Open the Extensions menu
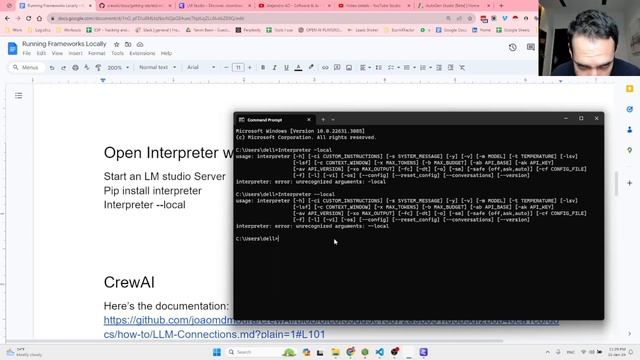Screen dimensions: 640x360 point(142,53)
